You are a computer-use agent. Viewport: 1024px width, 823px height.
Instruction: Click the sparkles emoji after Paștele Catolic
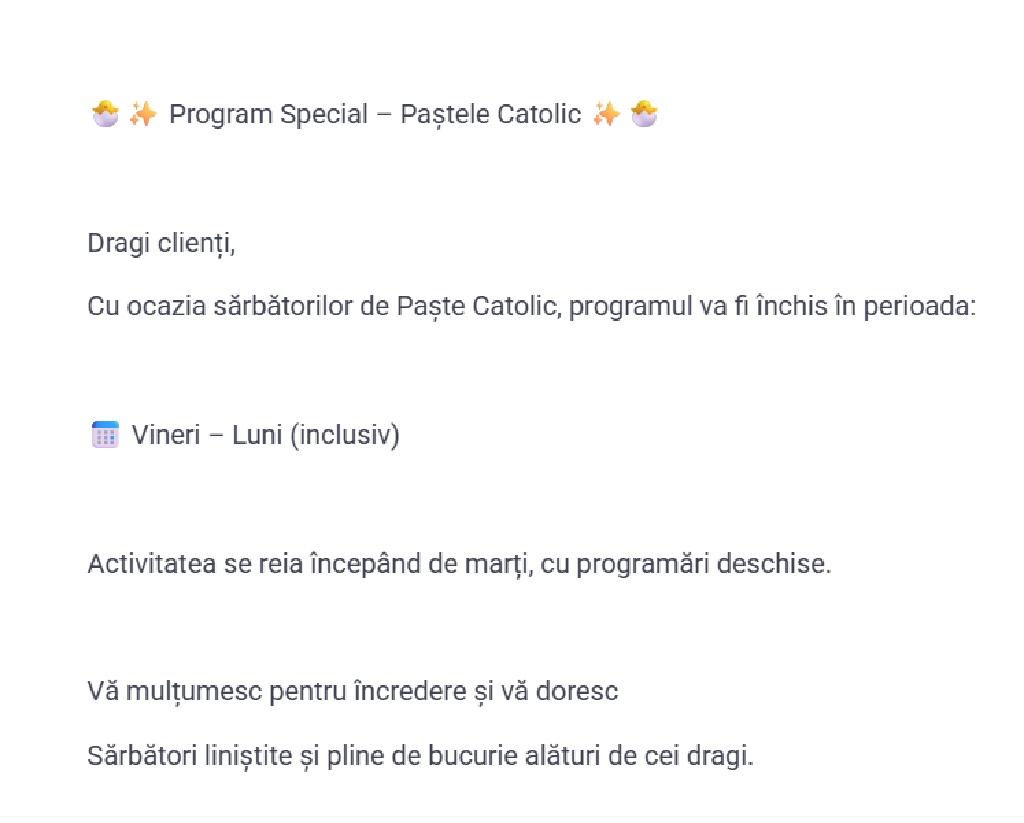coord(606,115)
